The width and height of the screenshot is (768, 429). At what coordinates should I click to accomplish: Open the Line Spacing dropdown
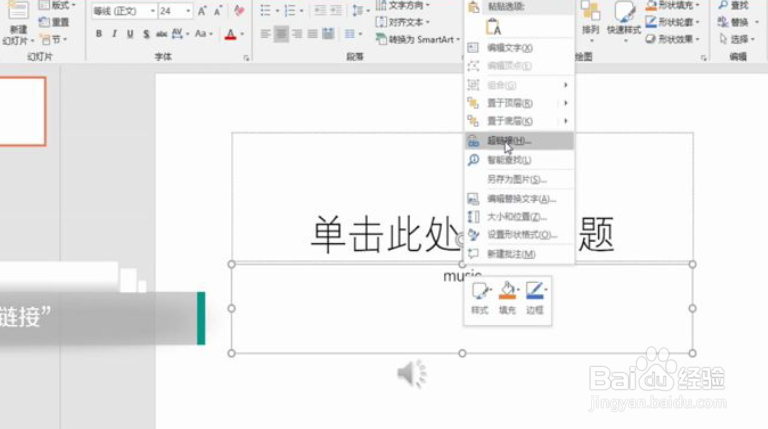click(361, 10)
